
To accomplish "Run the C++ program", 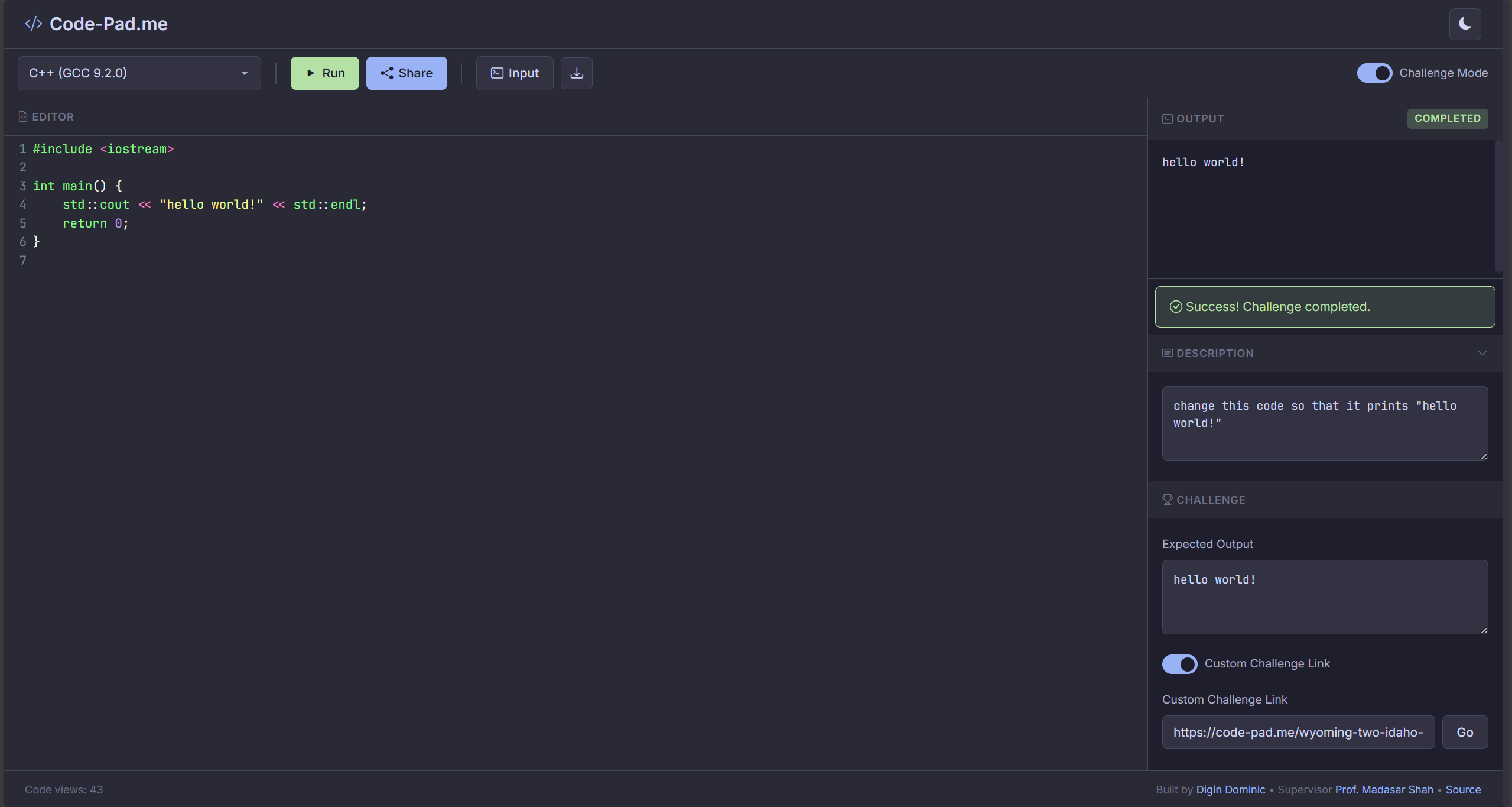I will point(324,73).
